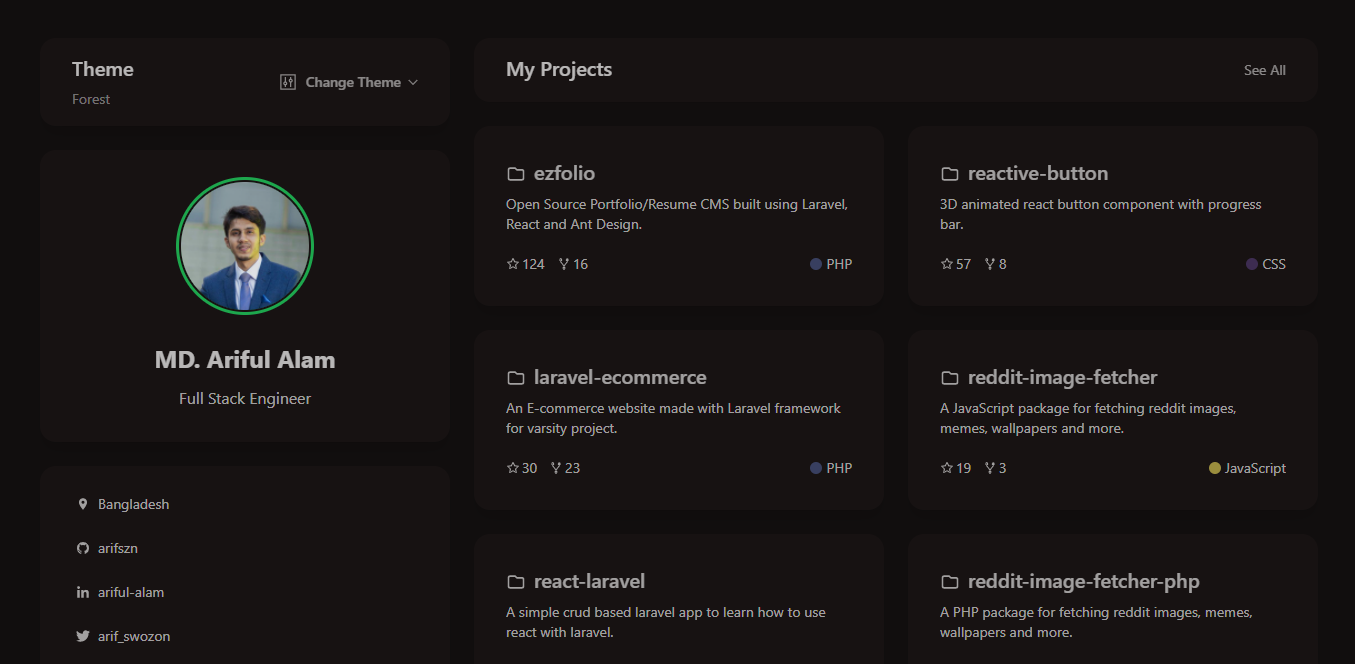Click the fork icon showing 8 on reactive-button
This screenshot has width=1355, height=664.
click(988, 263)
